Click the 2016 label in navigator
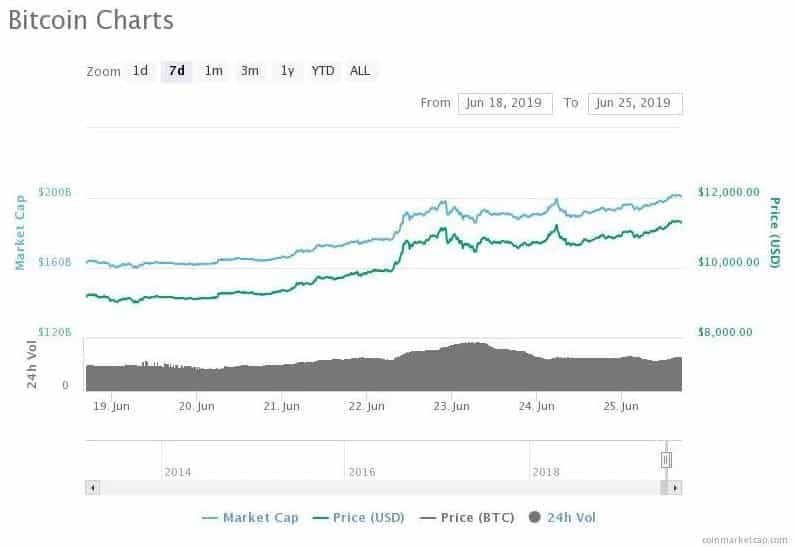This screenshot has width=796, height=547. 362,472
